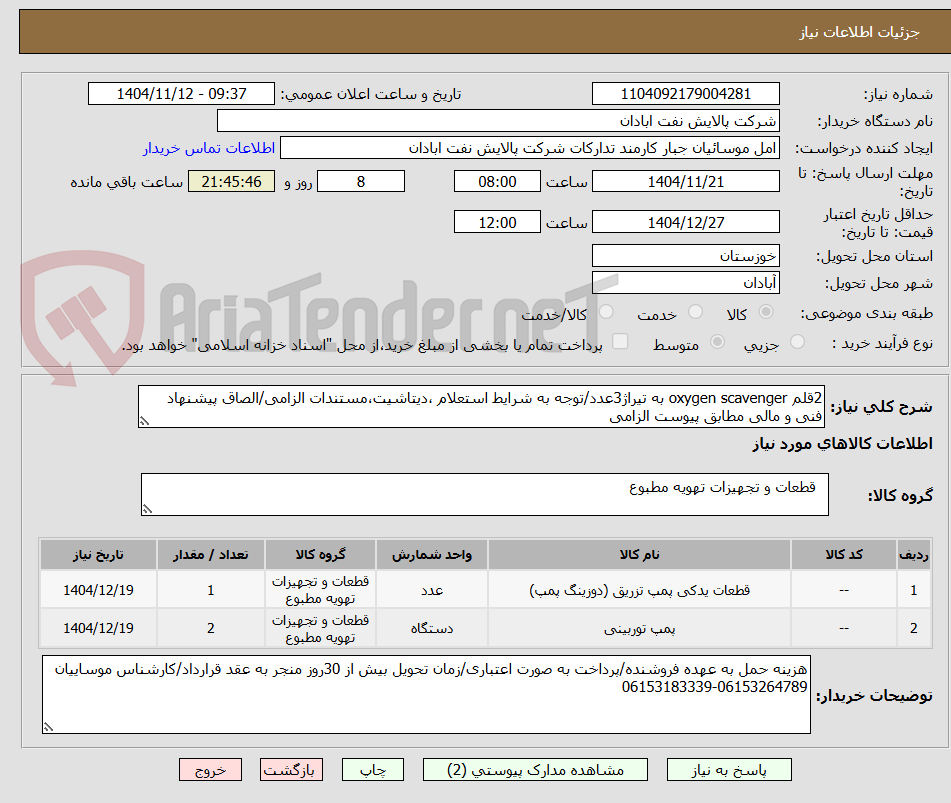Click the 'بازگشت' back button
The image size is (951, 803).
click(291, 770)
